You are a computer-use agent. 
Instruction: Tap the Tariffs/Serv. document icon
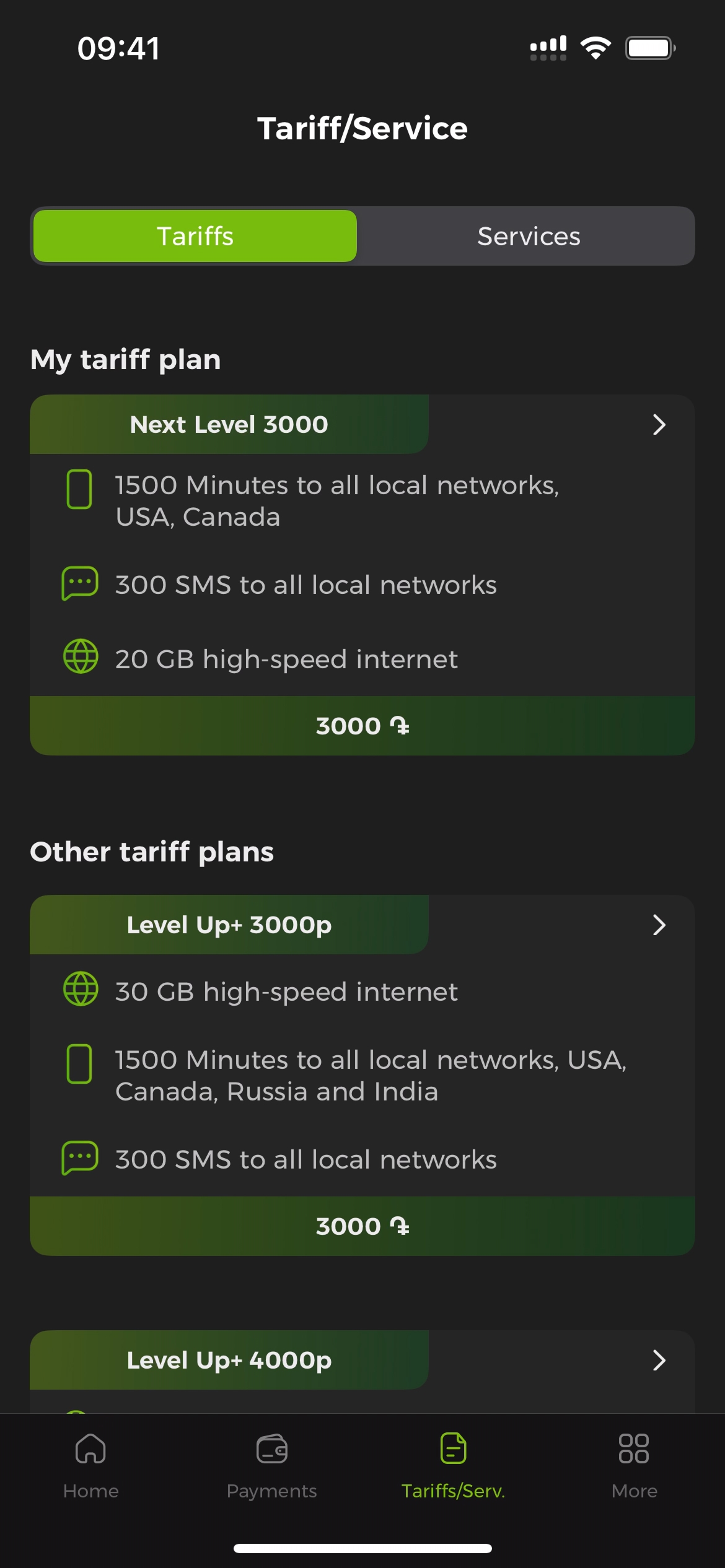tap(453, 1448)
